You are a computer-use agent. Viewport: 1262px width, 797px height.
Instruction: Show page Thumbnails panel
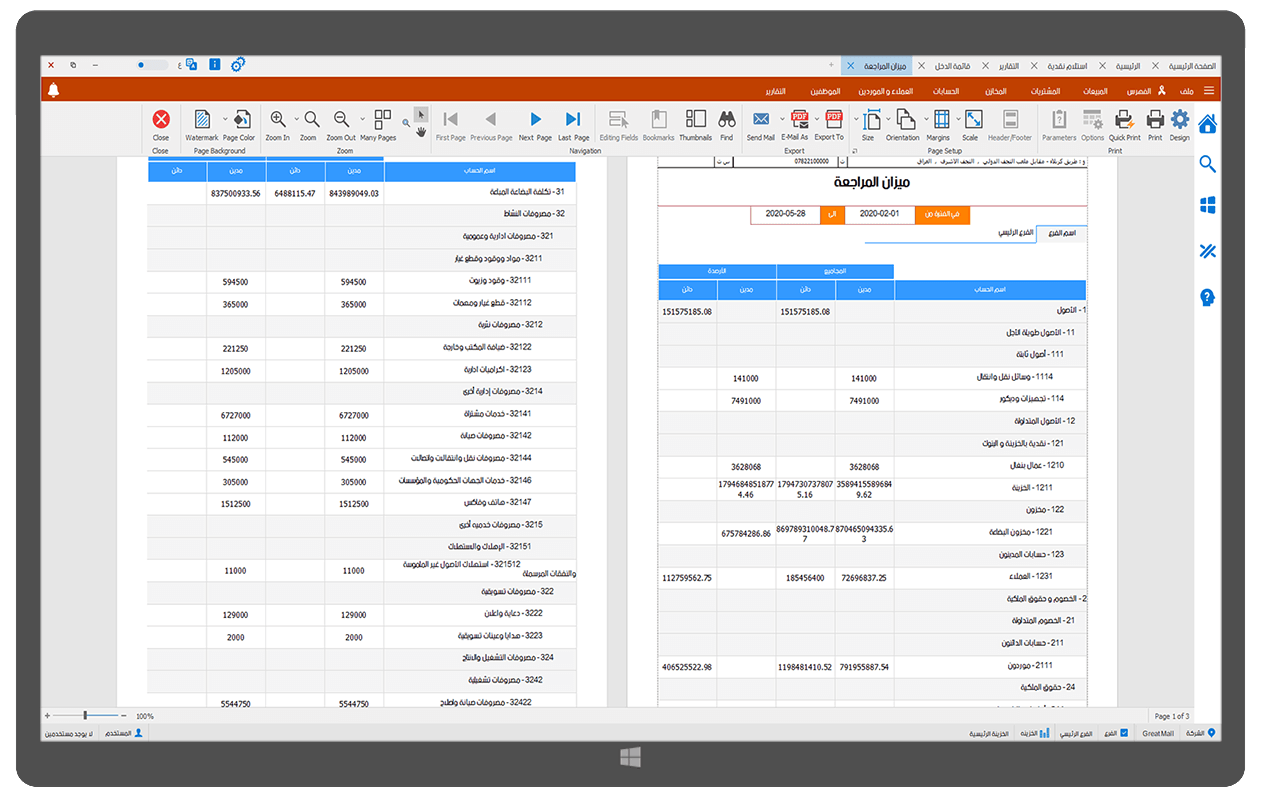(695, 122)
